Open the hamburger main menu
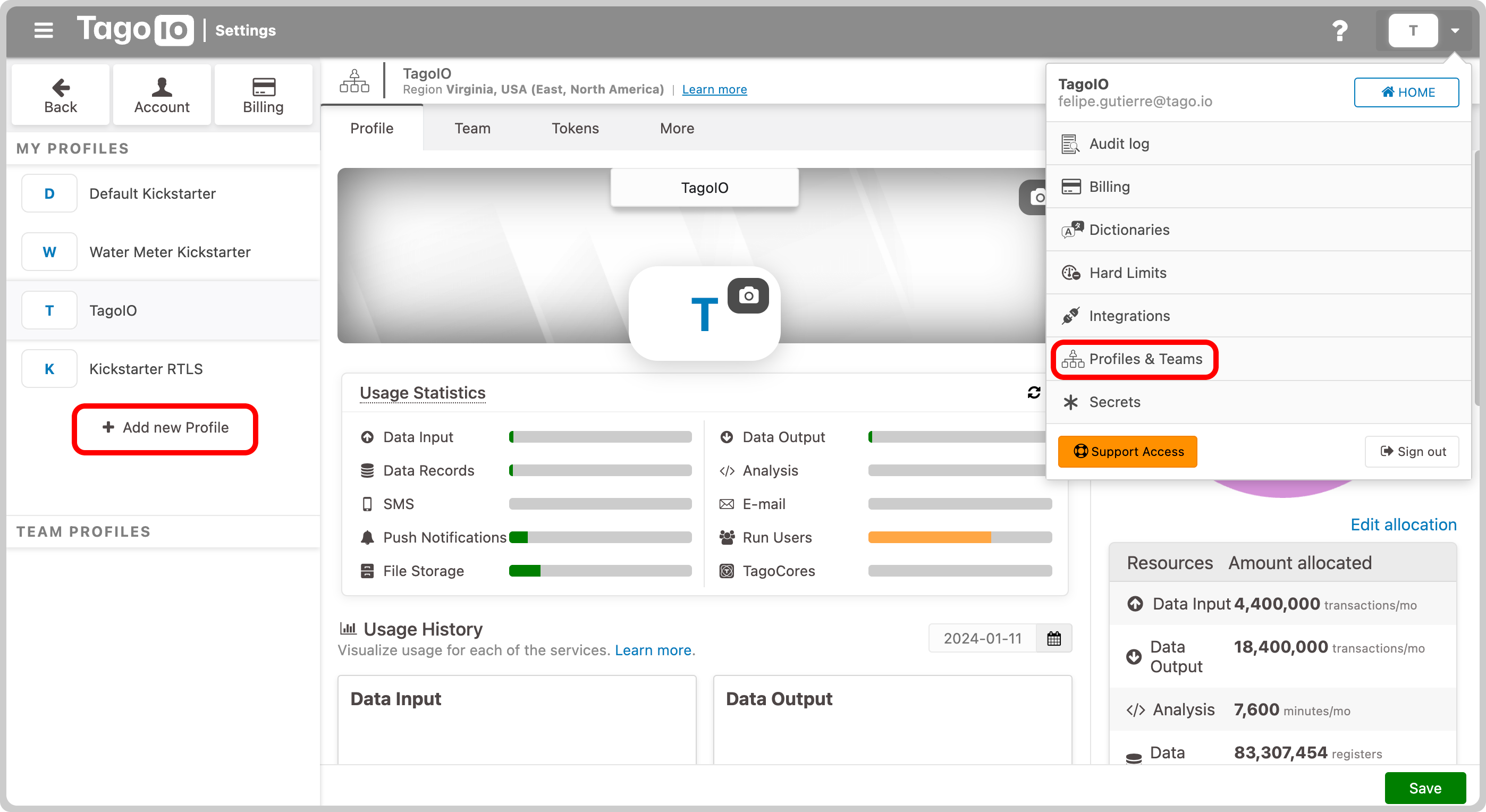Image resolution: width=1486 pixels, height=812 pixels. (x=43, y=30)
